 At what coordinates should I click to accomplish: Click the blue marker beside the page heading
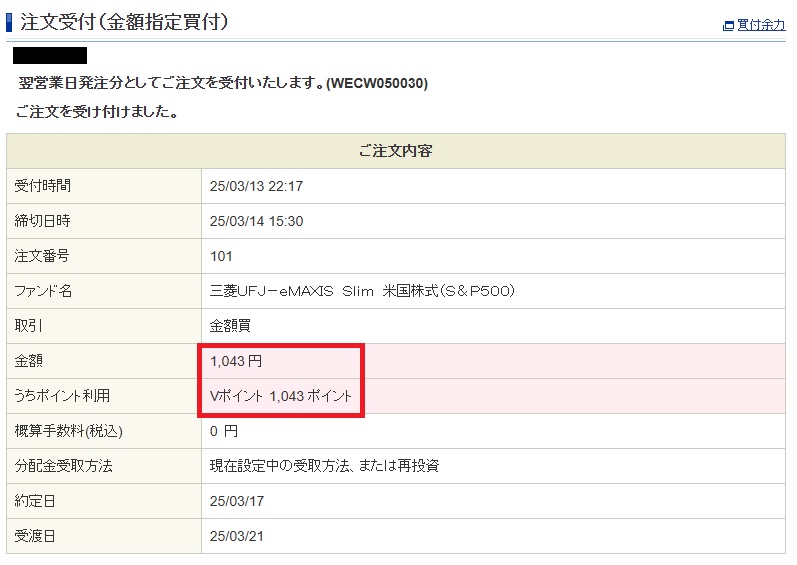tap(9, 21)
